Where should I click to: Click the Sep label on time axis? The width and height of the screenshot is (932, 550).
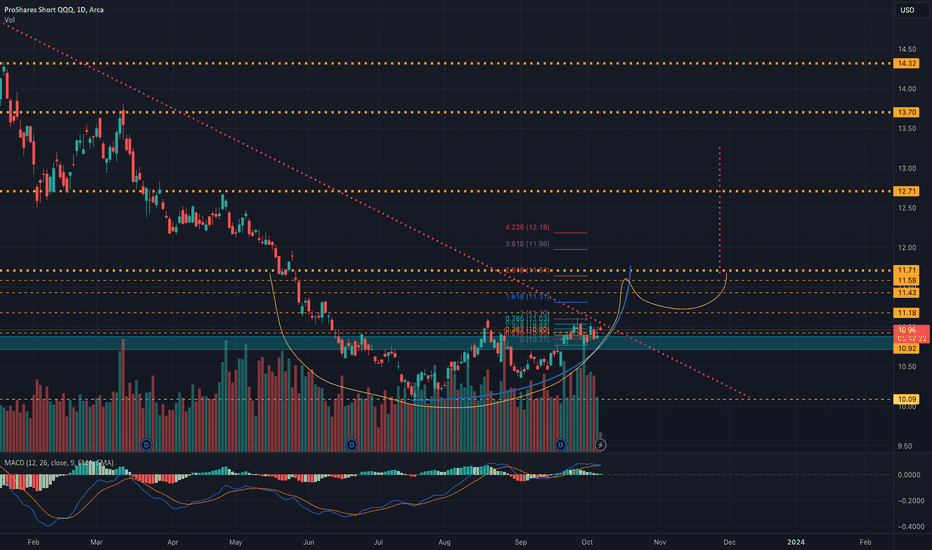tap(521, 542)
